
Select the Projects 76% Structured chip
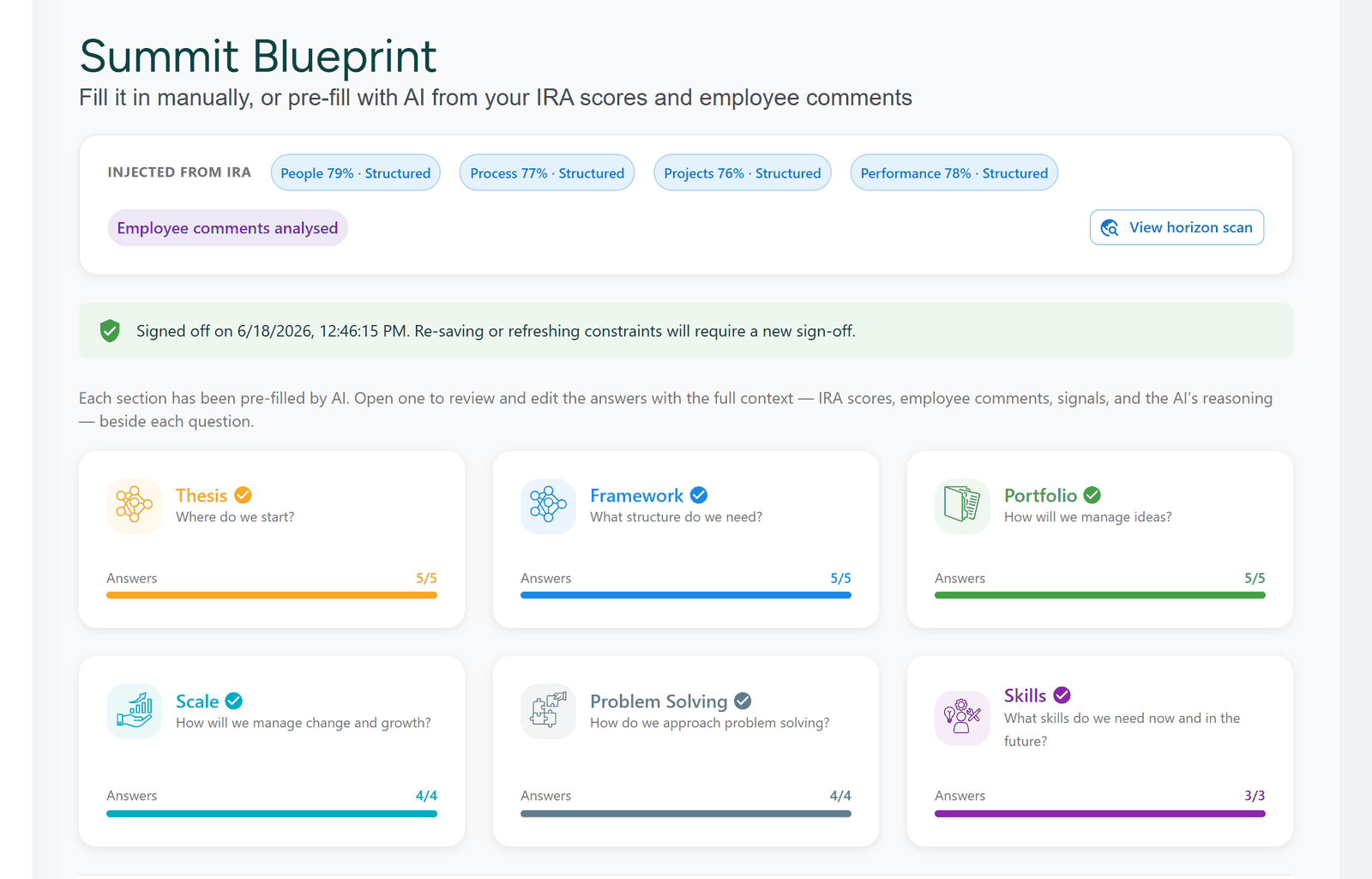743,172
